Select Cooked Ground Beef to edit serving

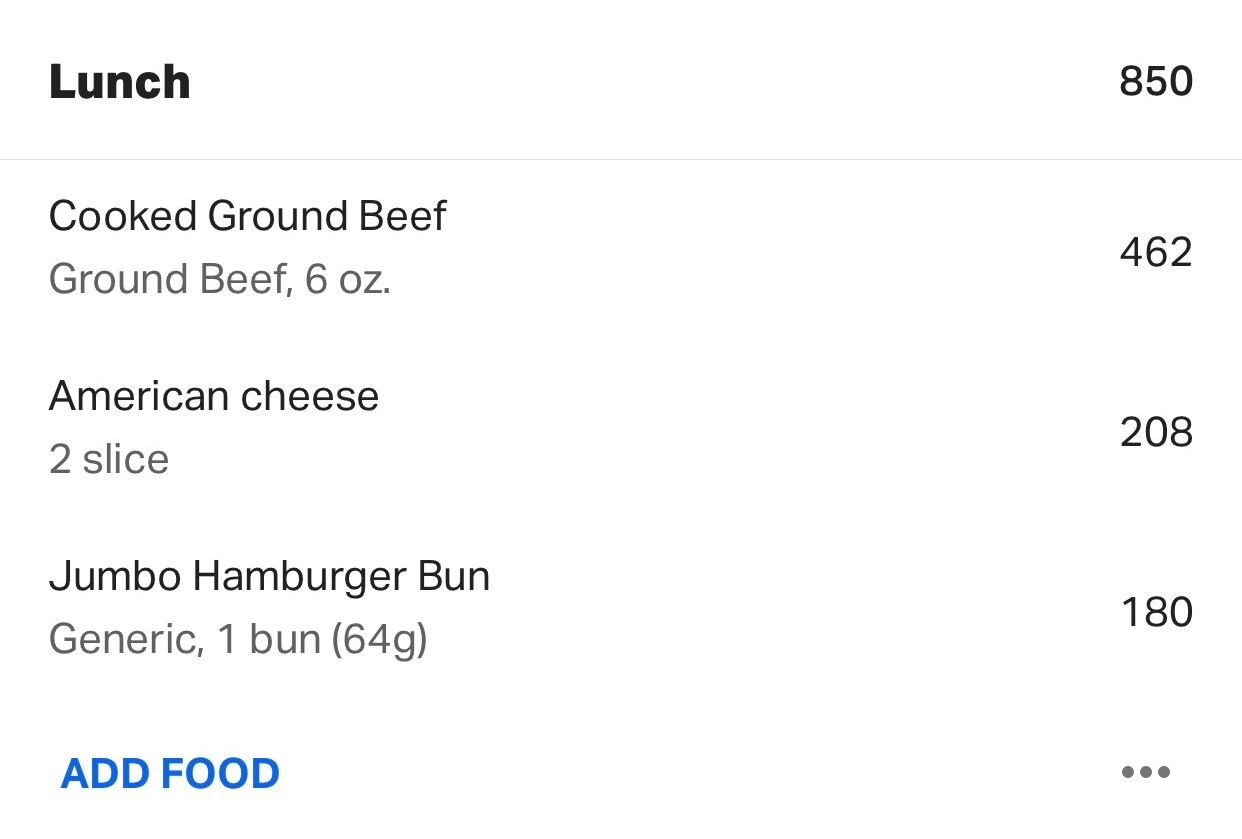click(248, 216)
